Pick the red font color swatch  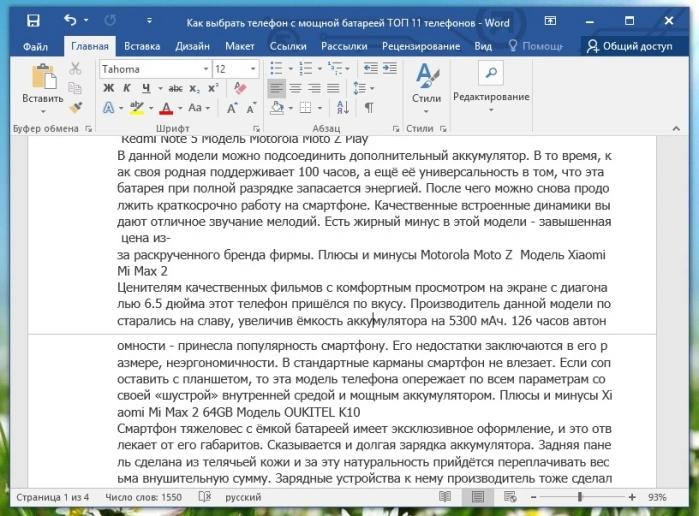tap(166, 108)
